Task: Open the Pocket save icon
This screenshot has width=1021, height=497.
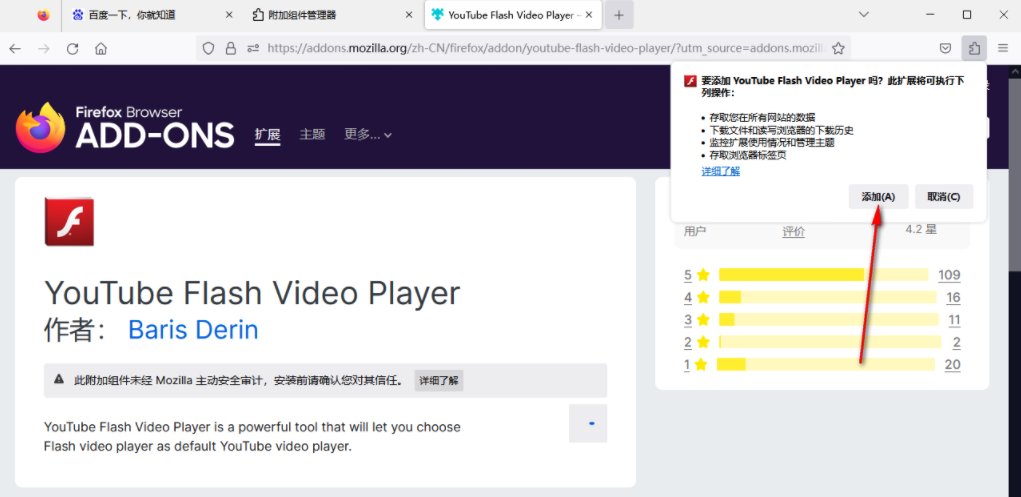Action: tap(945, 48)
